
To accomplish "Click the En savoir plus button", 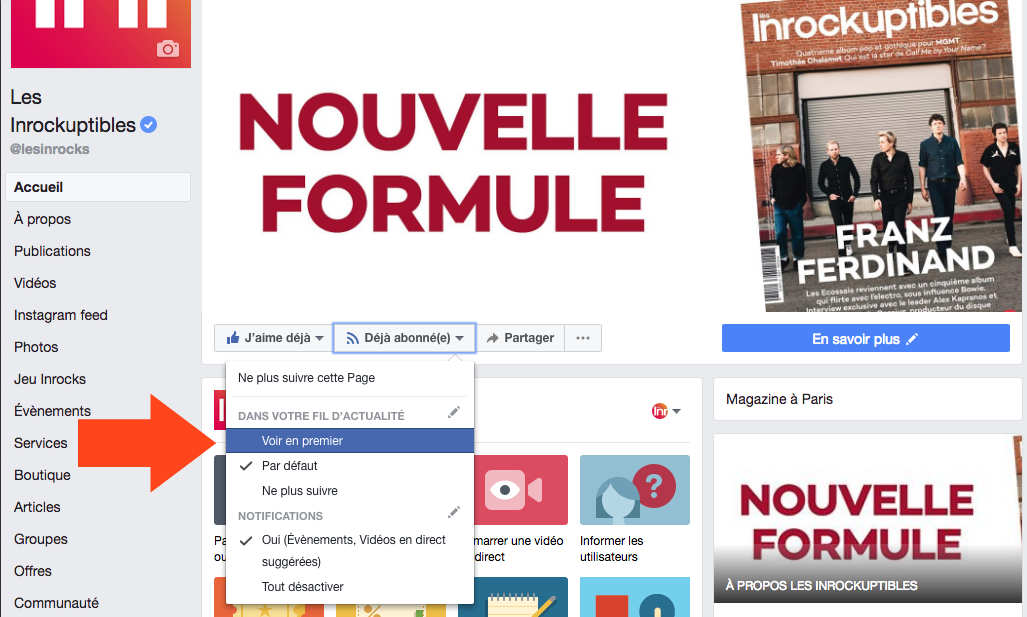I will [865, 339].
